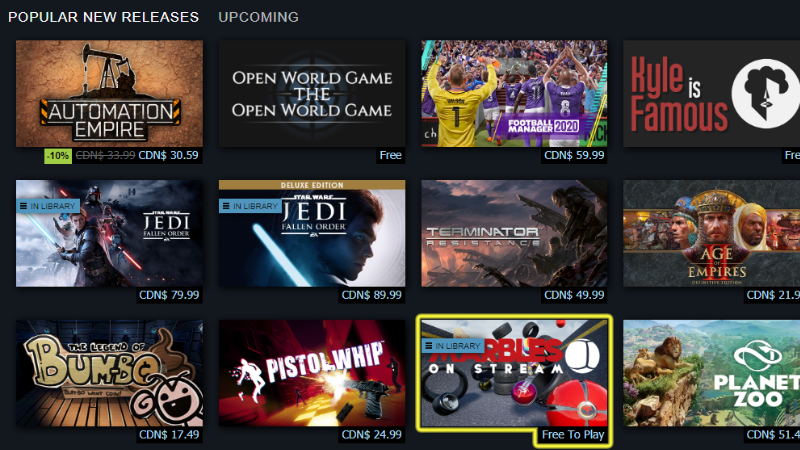800x450 pixels.
Task: Open the Automation Empire game thumbnail
Action: 109,94
